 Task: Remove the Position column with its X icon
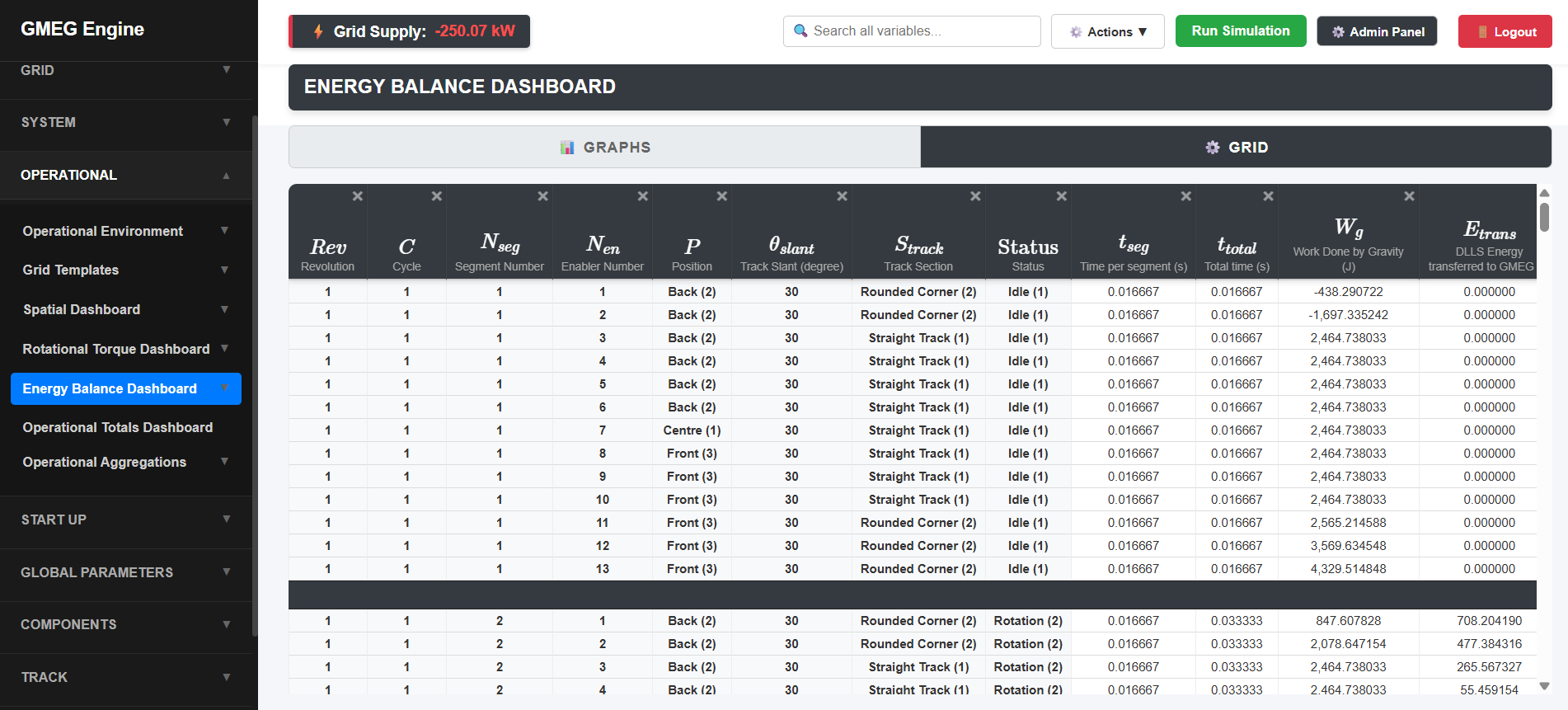point(721,196)
